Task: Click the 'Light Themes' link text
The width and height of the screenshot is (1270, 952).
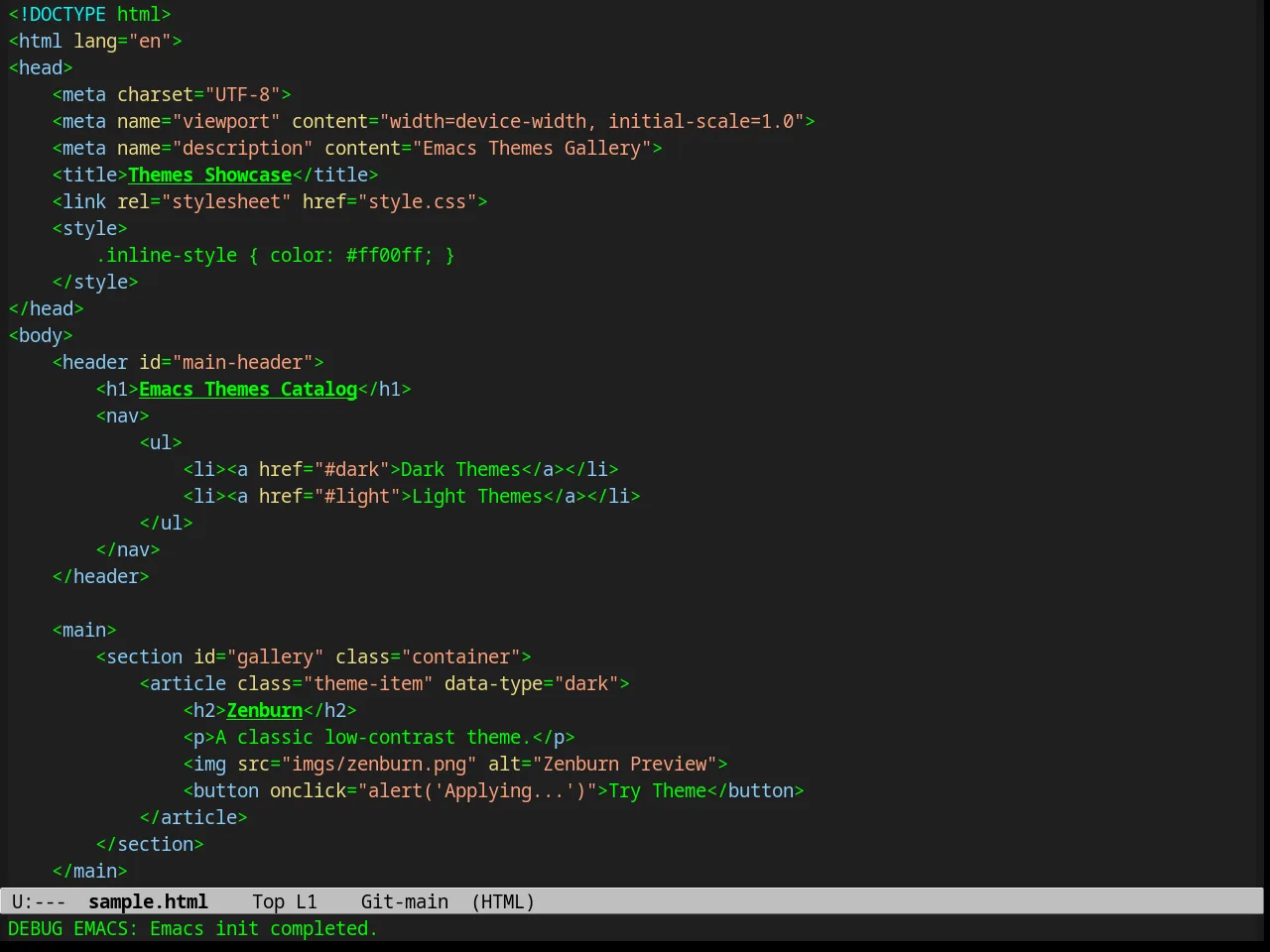Action: (x=477, y=496)
